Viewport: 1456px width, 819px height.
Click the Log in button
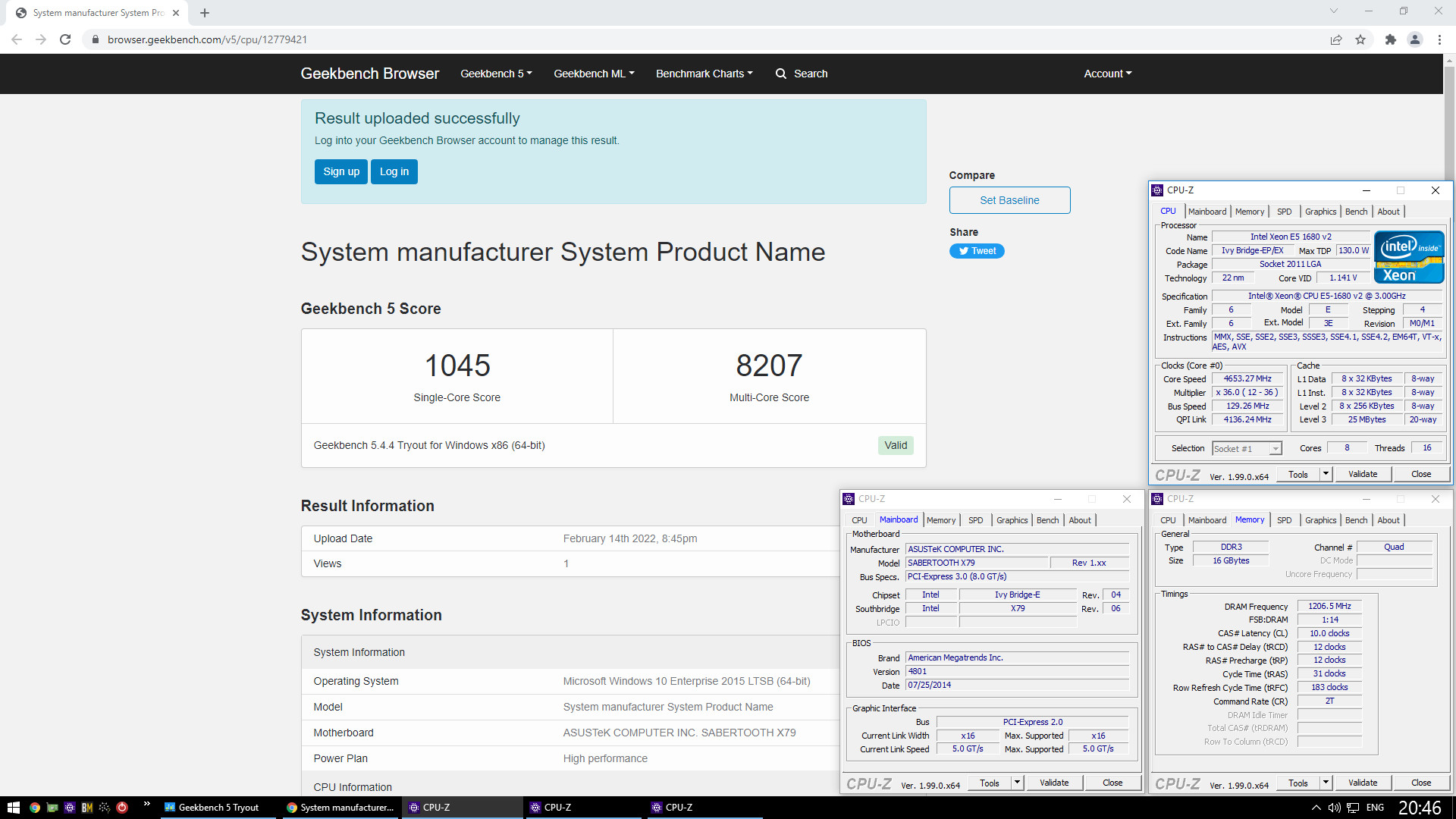[x=394, y=171]
